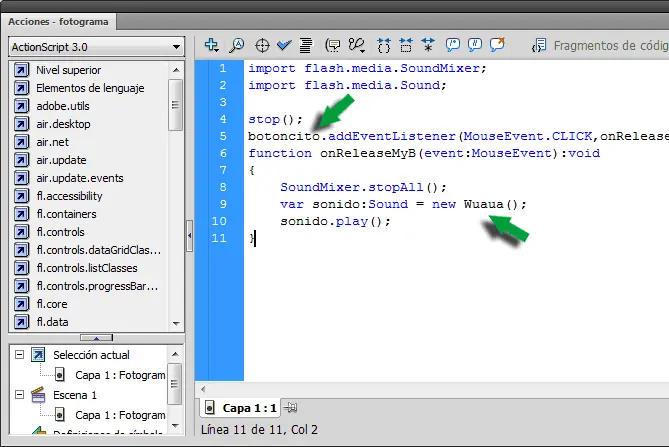Image resolution: width=669 pixels, height=447 pixels.
Task: Switch to the Capa 1 : 1 script tab
Action: (x=240, y=408)
